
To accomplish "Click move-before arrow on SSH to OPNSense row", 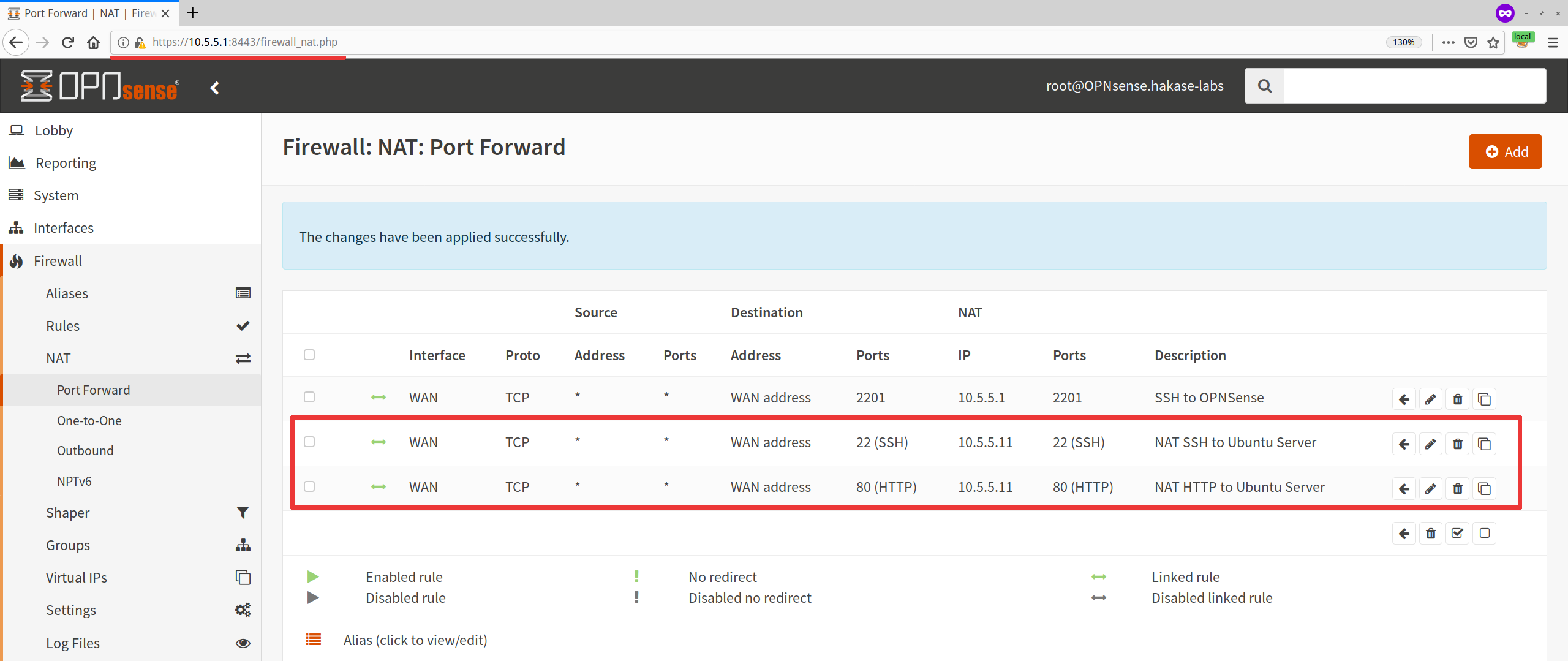I will click(x=1404, y=399).
